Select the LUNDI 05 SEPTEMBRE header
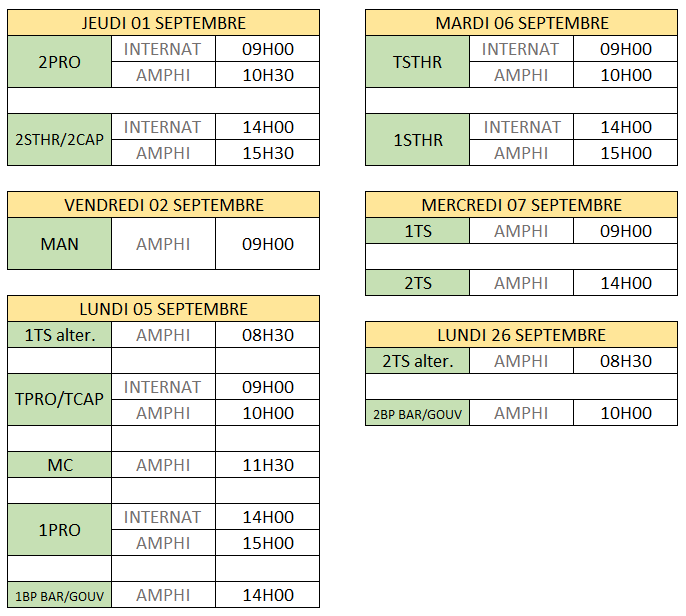Viewport: 686px width, 616px height. [163, 309]
